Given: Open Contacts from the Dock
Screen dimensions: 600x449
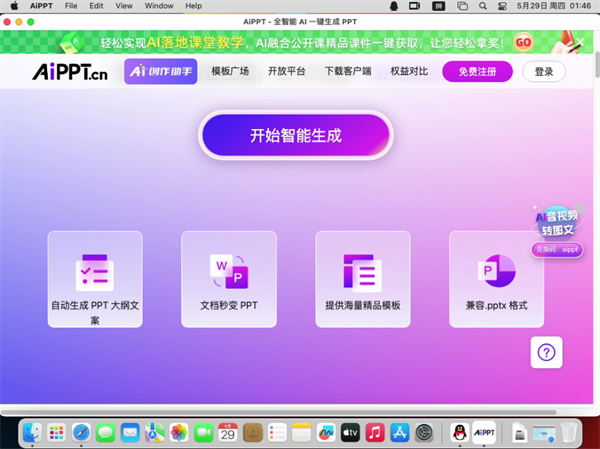Looking at the screenshot, I should point(253,433).
